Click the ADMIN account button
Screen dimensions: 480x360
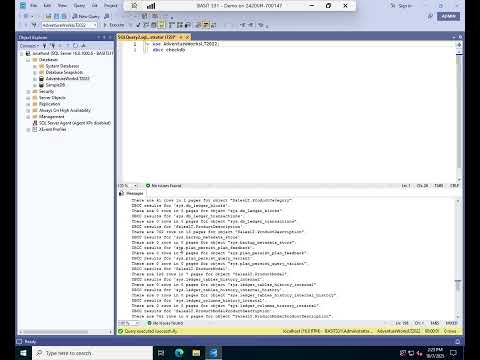coord(449,16)
